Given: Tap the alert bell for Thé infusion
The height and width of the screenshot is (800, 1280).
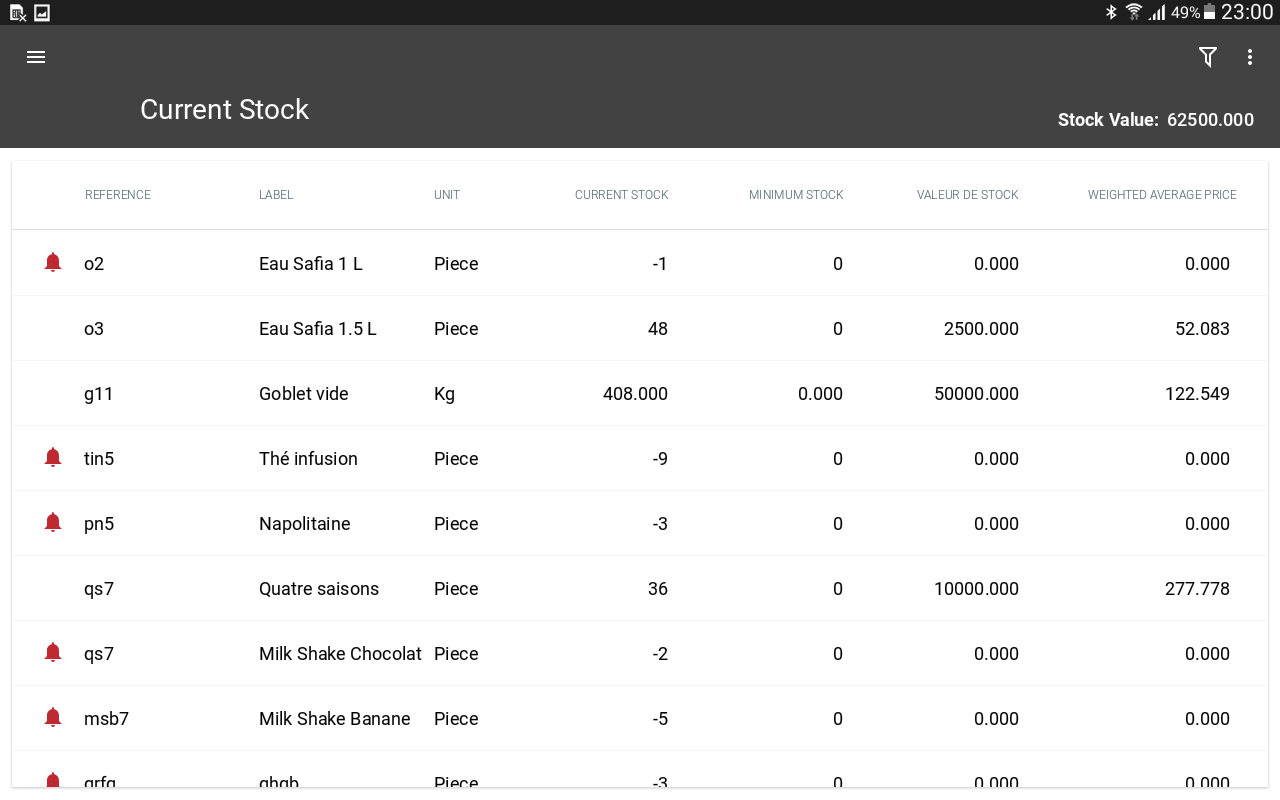Looking at the screenshot, I should (53, 458).
